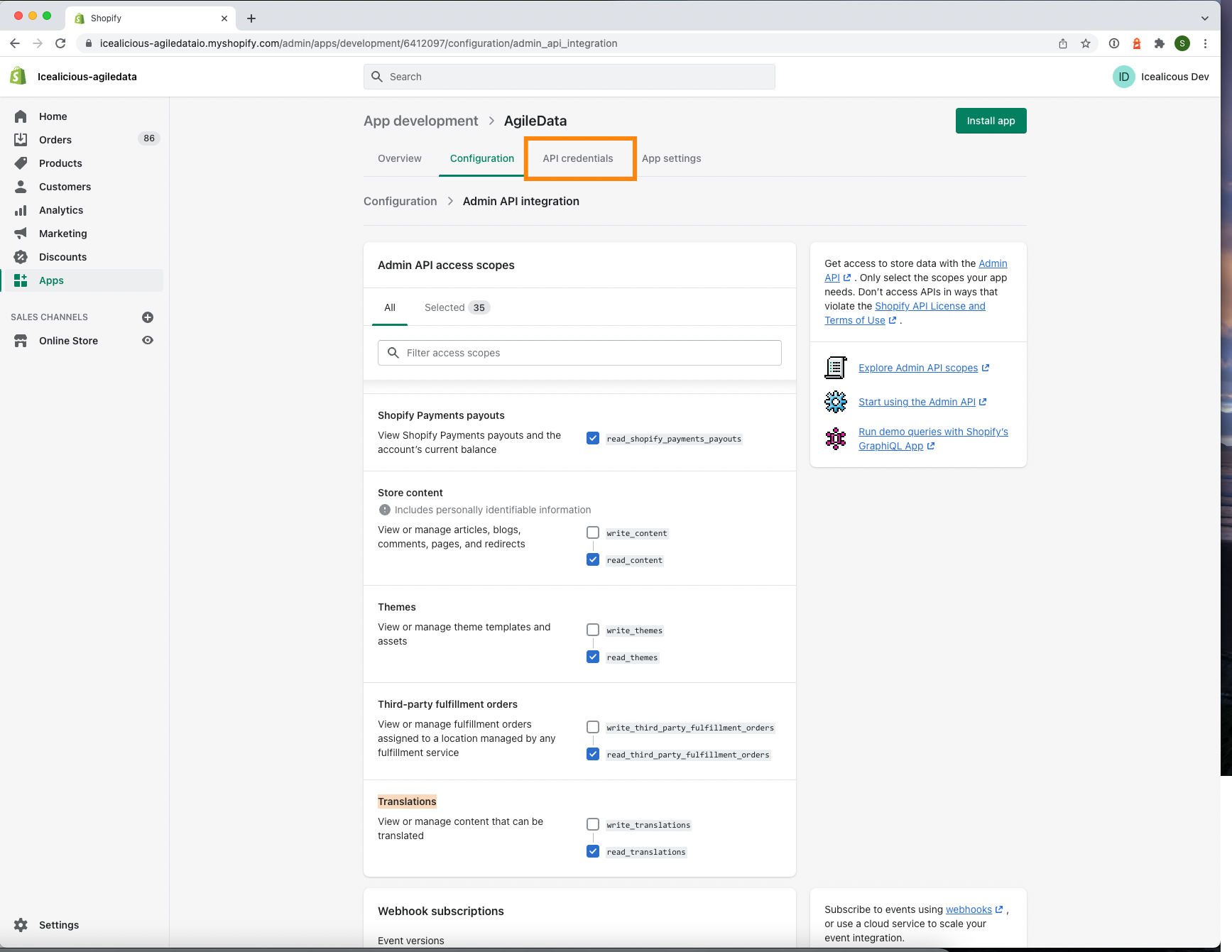Enable write_third_party_fulfillment_orders scope
This screenshot has width=1232, height=952.
(593, 727)
